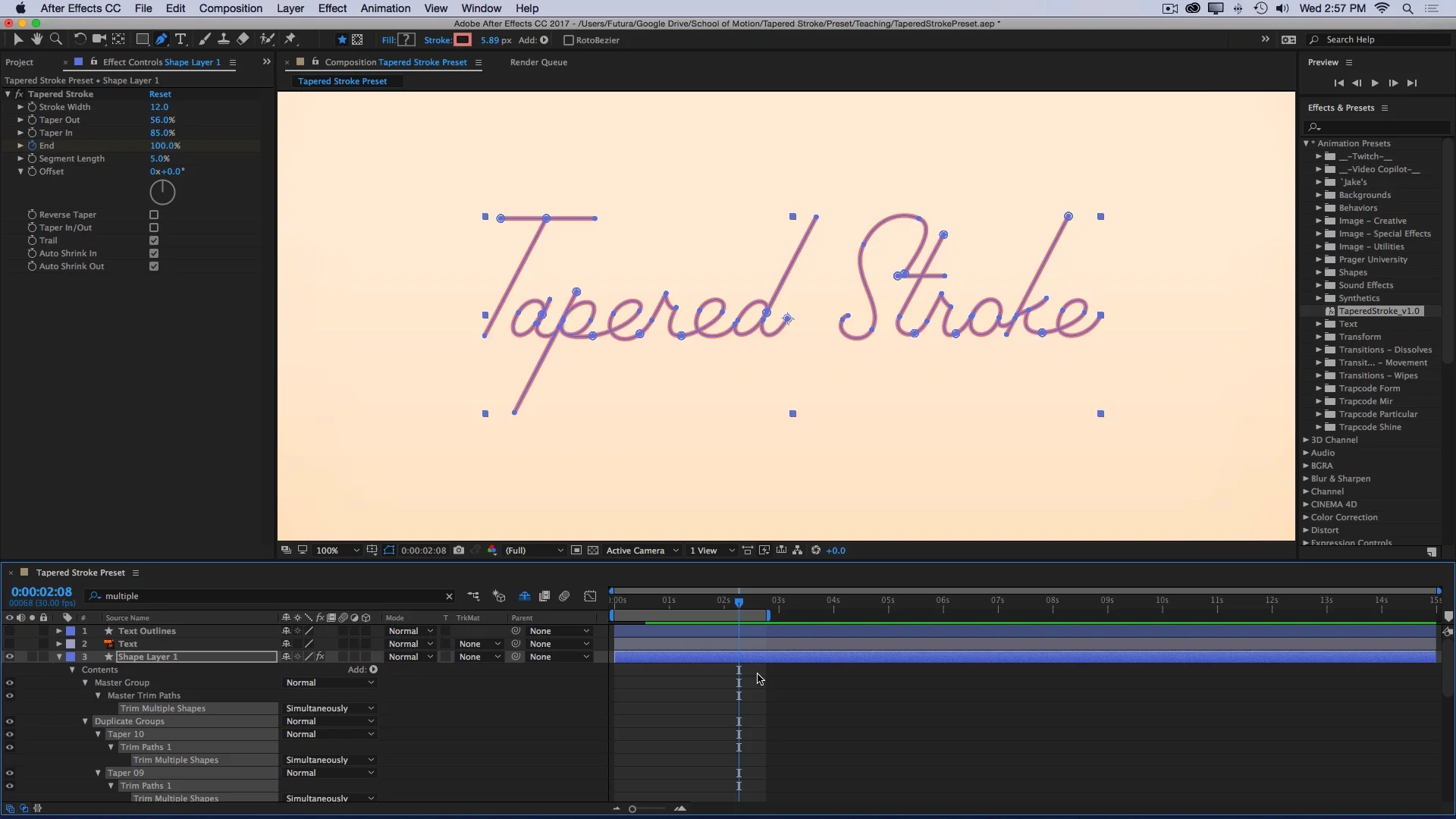The image size is (1456, 819).
Task: Click the Fill color swatch
Action: coord(406,40)
